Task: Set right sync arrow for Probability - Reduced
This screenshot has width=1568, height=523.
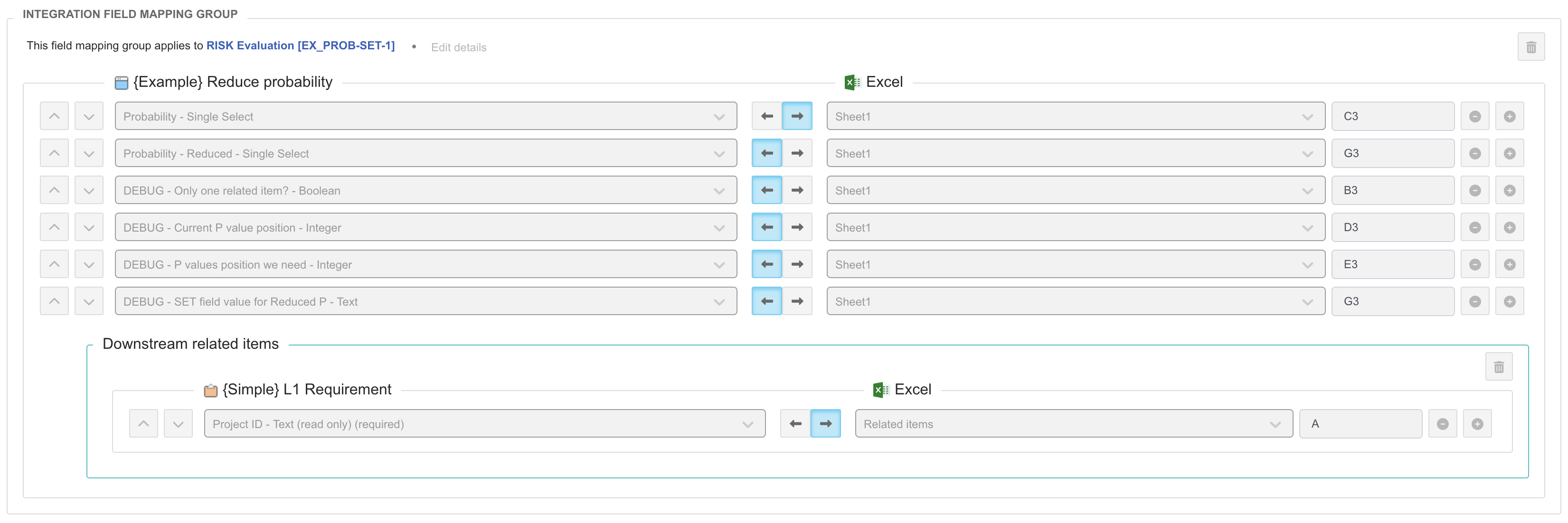Action: click(x=797, y=153)
